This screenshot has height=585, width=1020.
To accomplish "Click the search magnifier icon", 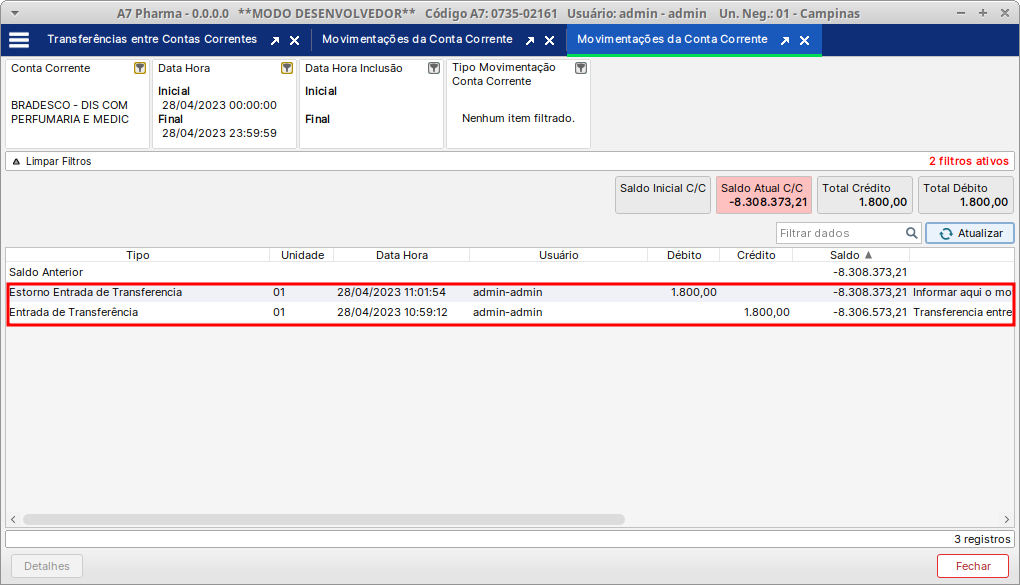I will (x=912, y=233).
